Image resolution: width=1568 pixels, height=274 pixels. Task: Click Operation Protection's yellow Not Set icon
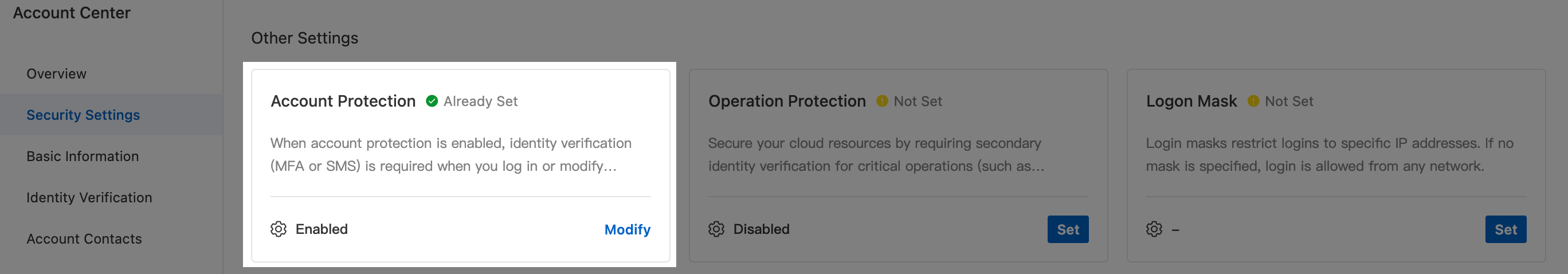point(881,101)
